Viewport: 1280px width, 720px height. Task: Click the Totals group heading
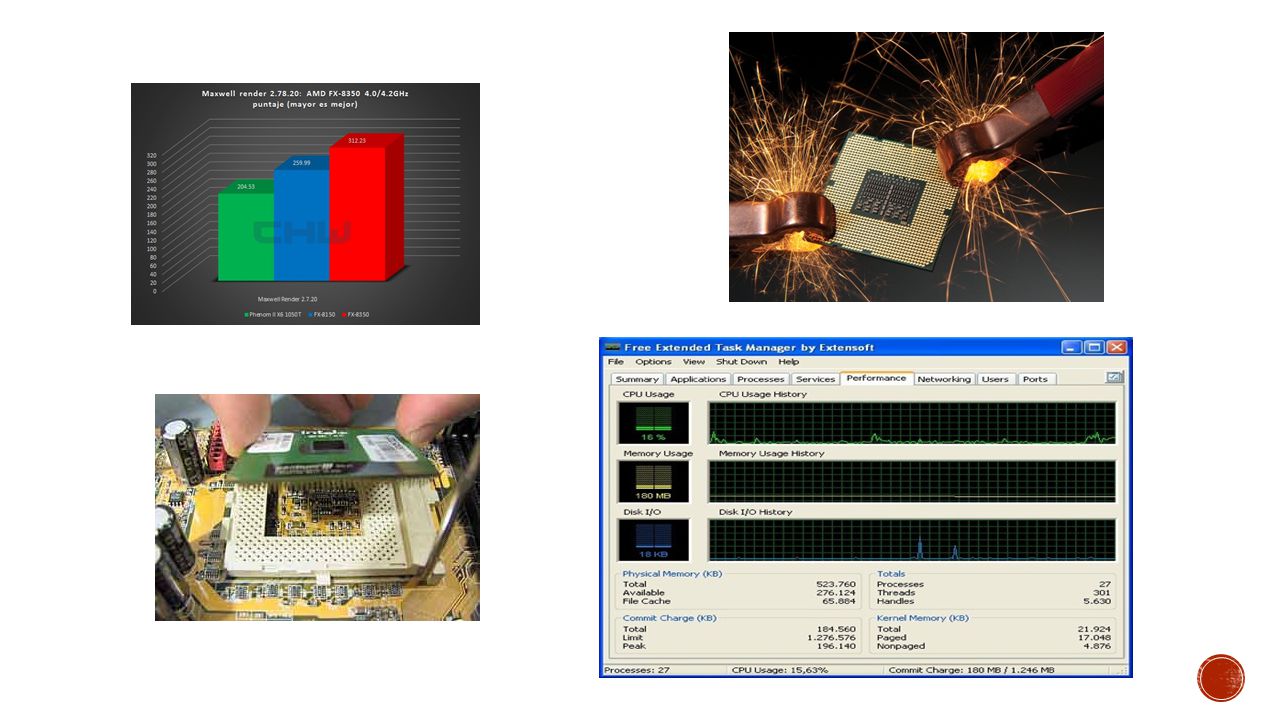891,574
